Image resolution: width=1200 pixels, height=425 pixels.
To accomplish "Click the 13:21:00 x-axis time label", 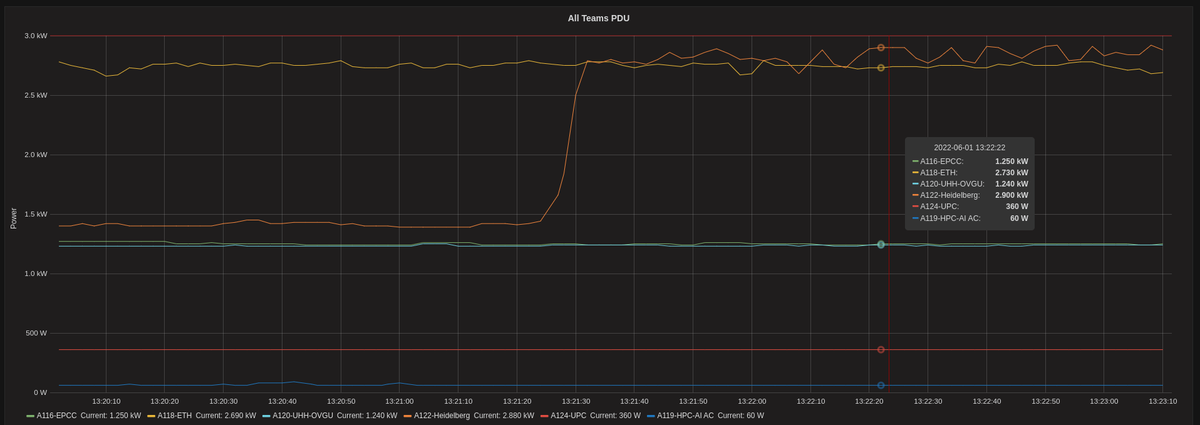I will pos(399,401).
